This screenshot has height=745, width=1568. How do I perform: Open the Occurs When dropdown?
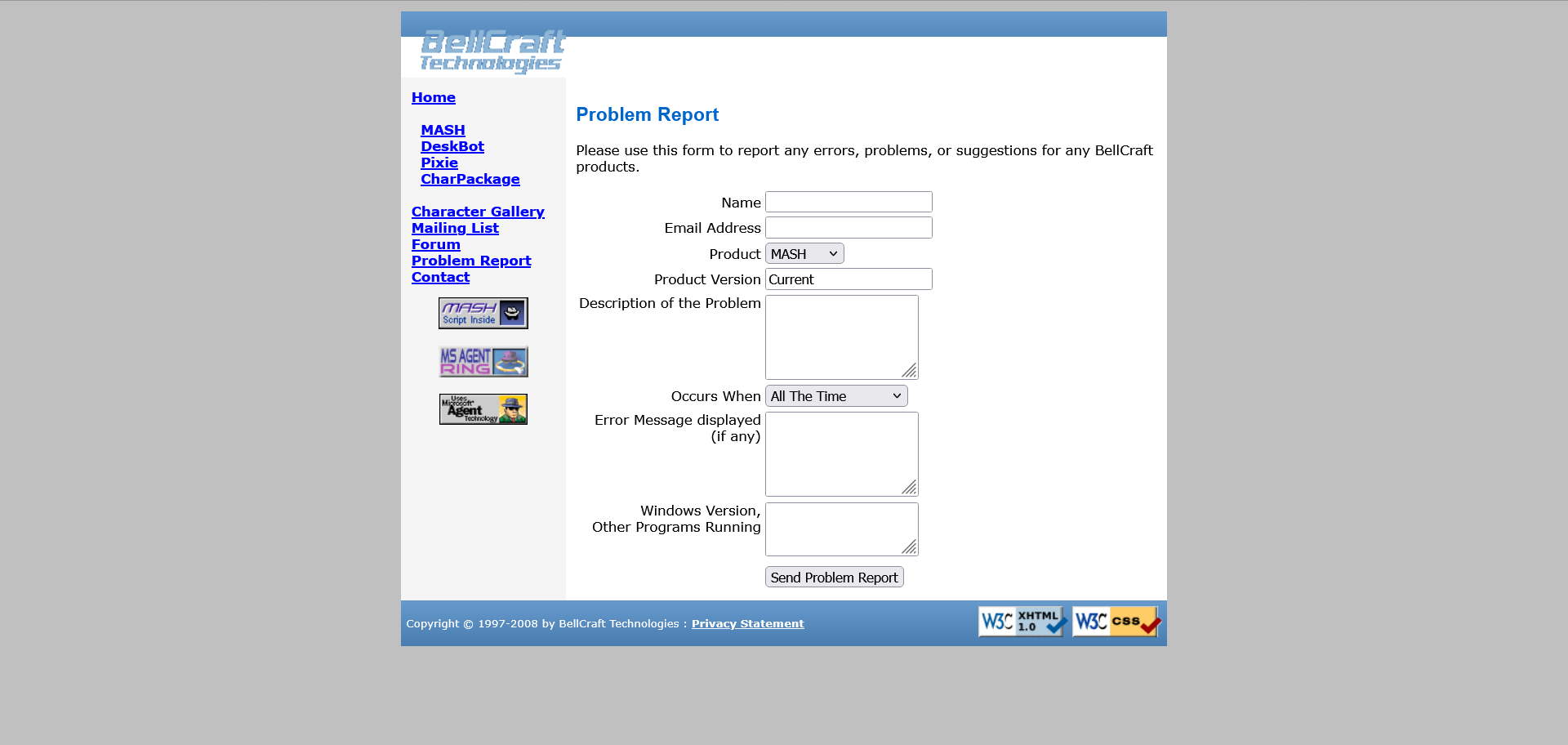click(x=835, y=396)
